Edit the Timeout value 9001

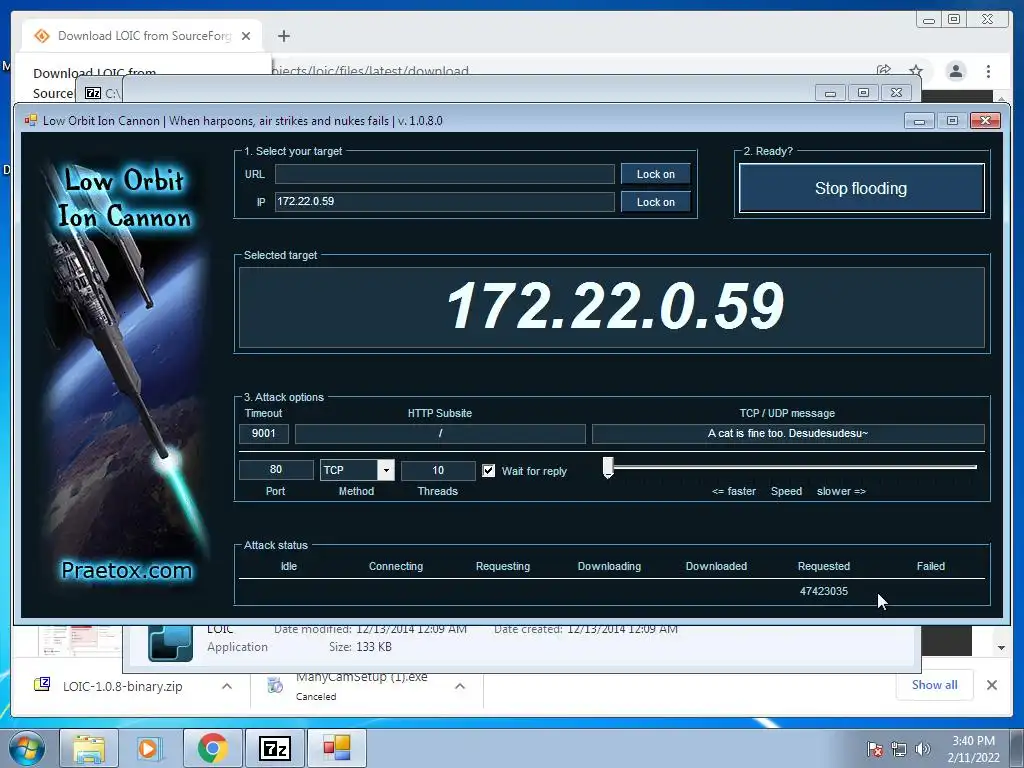click(263, 434)
